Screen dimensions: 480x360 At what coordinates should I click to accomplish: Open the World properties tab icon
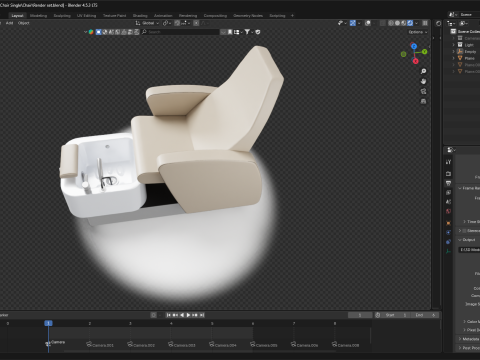click(x=448, y=211)
